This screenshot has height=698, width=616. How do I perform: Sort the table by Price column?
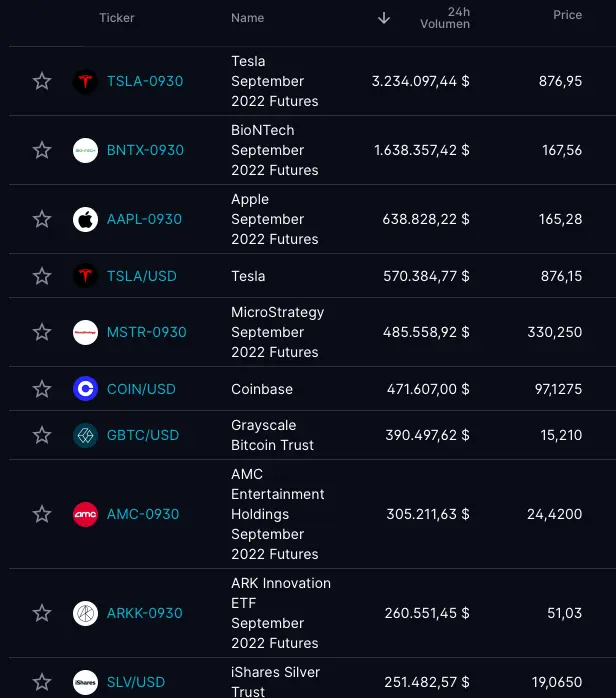coord(567,16)
